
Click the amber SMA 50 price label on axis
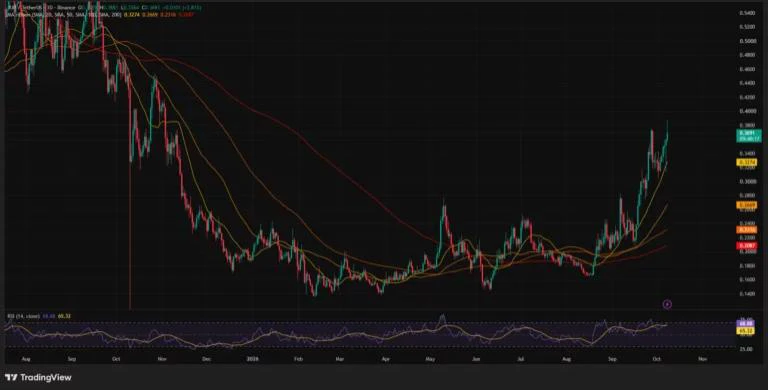(x=747, y=205)
